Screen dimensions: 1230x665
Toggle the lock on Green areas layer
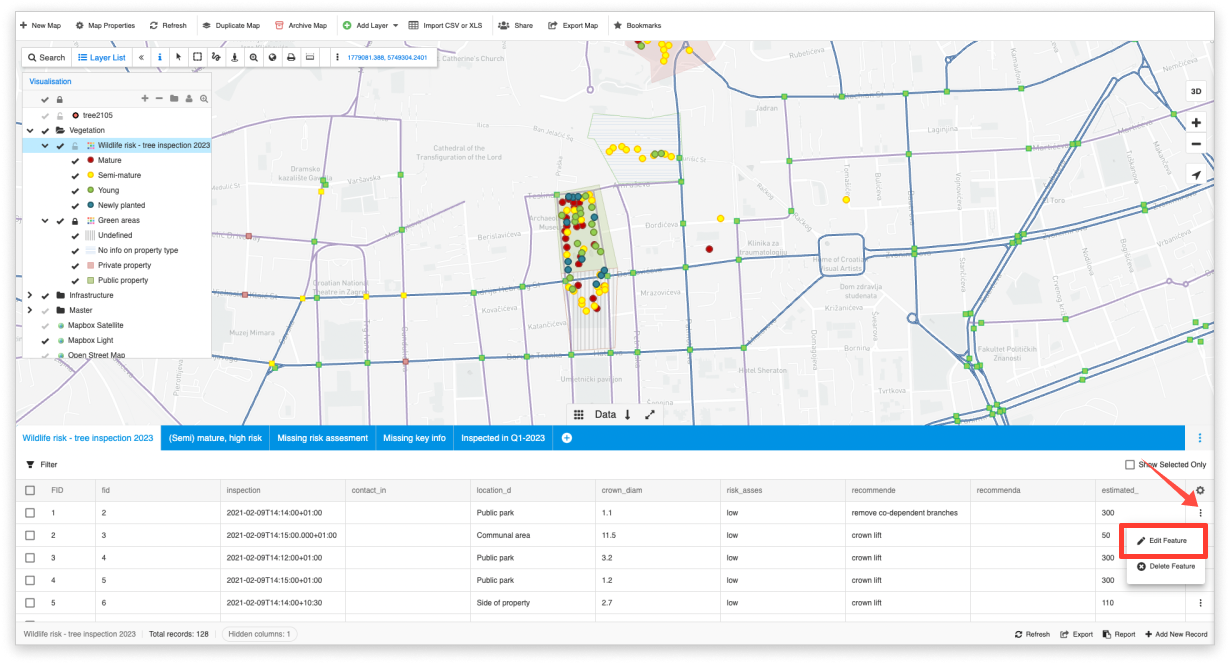pyautogui.click(x=75, y=220)
